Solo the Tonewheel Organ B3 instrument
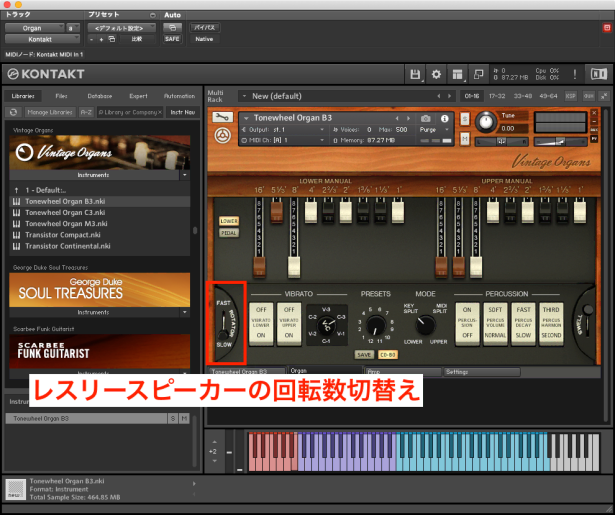Image resolution: width=615 pixels, height=515 pixels. click(x=464, y=119)
